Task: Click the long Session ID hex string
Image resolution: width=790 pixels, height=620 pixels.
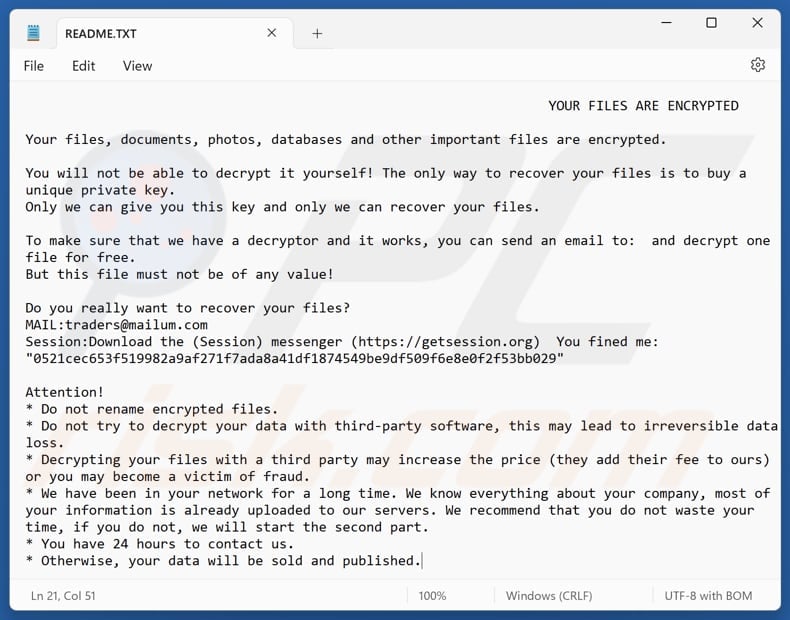Action: [295, 359]
